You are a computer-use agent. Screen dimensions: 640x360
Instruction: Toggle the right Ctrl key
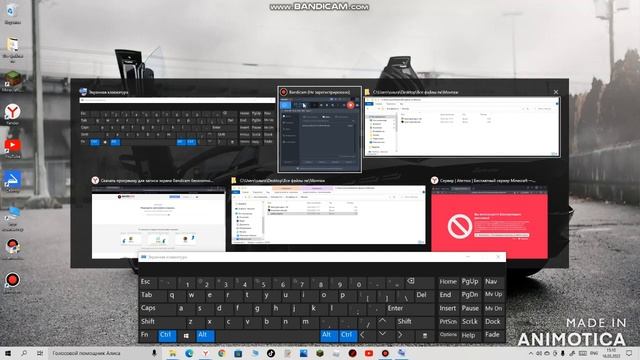click(348, 336)
